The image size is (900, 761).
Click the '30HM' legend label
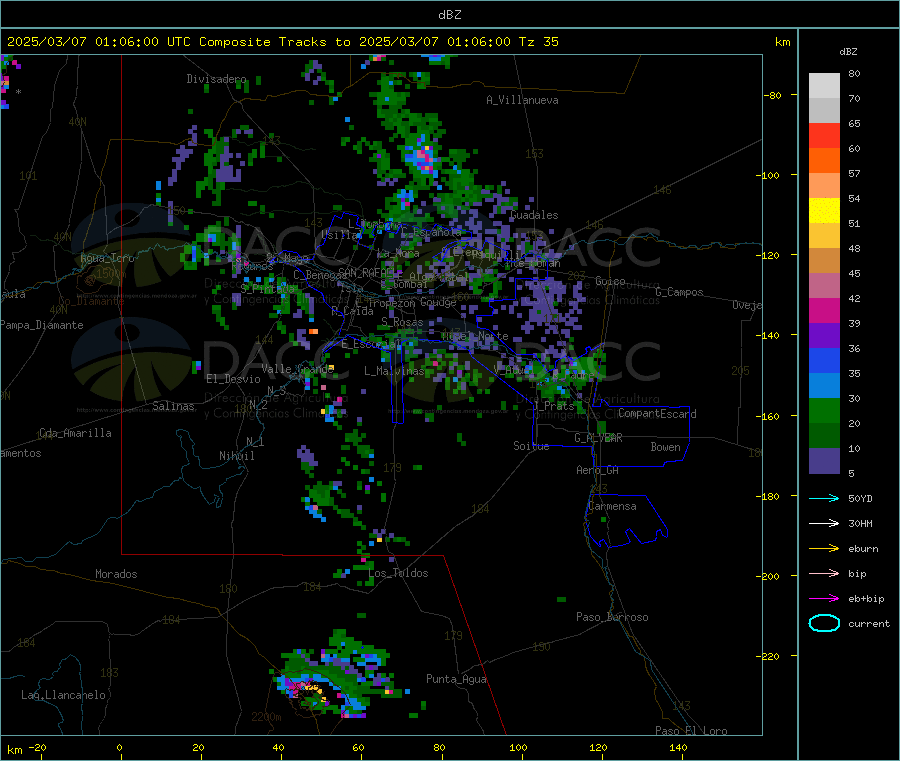(860, 523)
